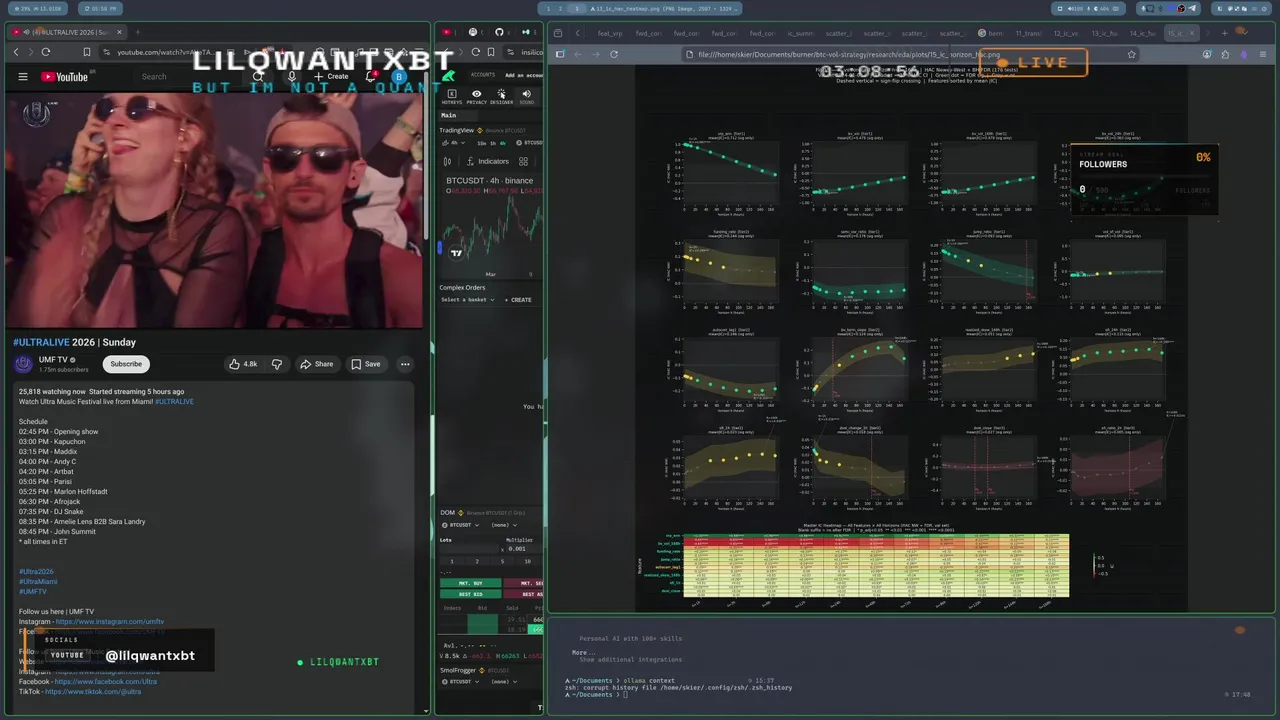The height and width of the screenshot is (720, 1280).
Task: Open a new tab in image browser
Action: (x=1225, y=33)
